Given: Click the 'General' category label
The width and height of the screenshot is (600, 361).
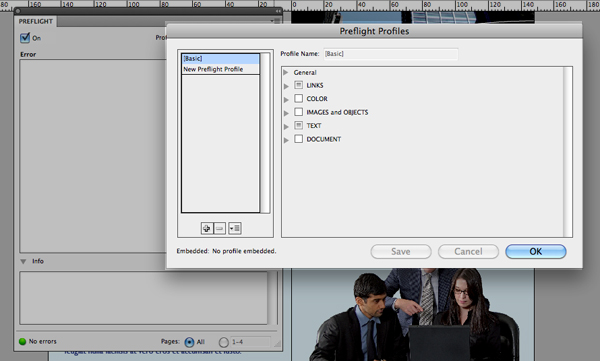Looking at the screenshot, I should point(305,72).
